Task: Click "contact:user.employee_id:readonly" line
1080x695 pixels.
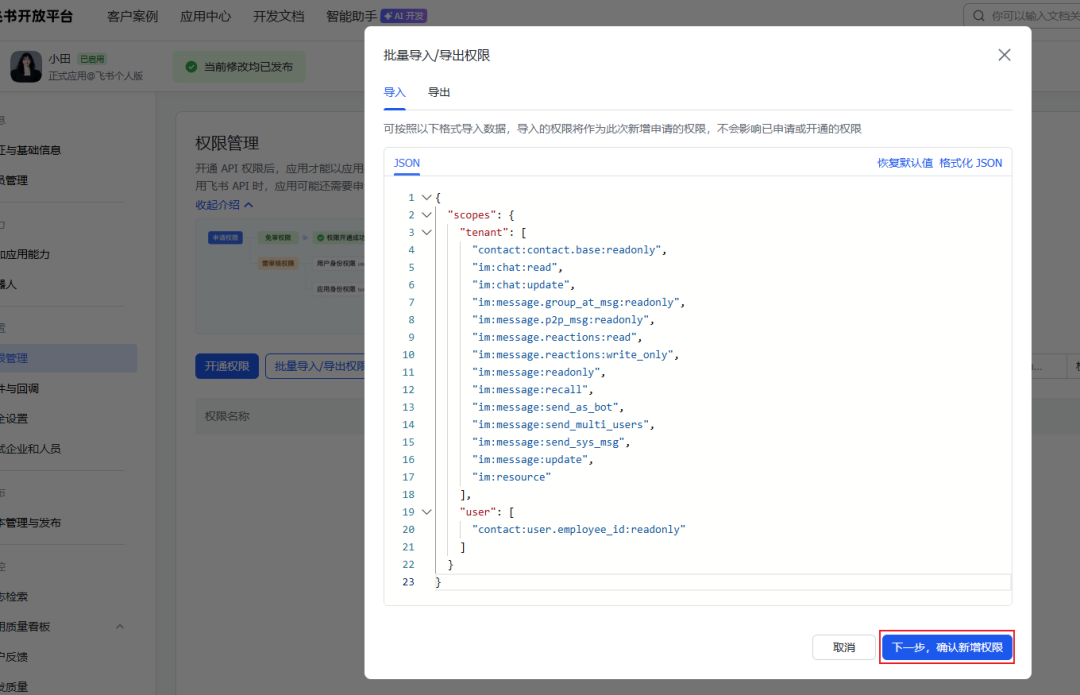Action: [579, 530]
